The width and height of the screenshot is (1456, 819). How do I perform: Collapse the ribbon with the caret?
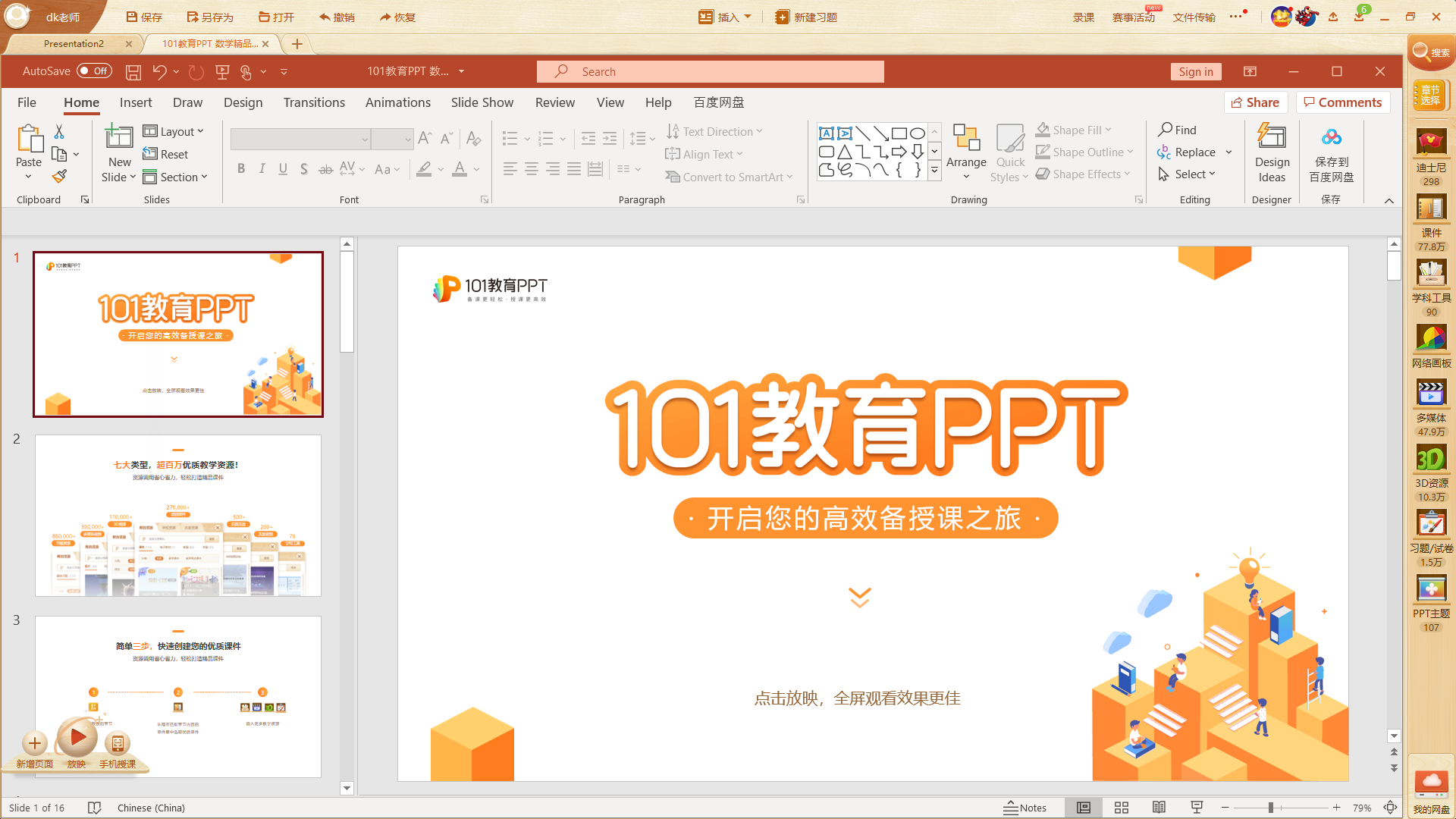coord(1389,200)
